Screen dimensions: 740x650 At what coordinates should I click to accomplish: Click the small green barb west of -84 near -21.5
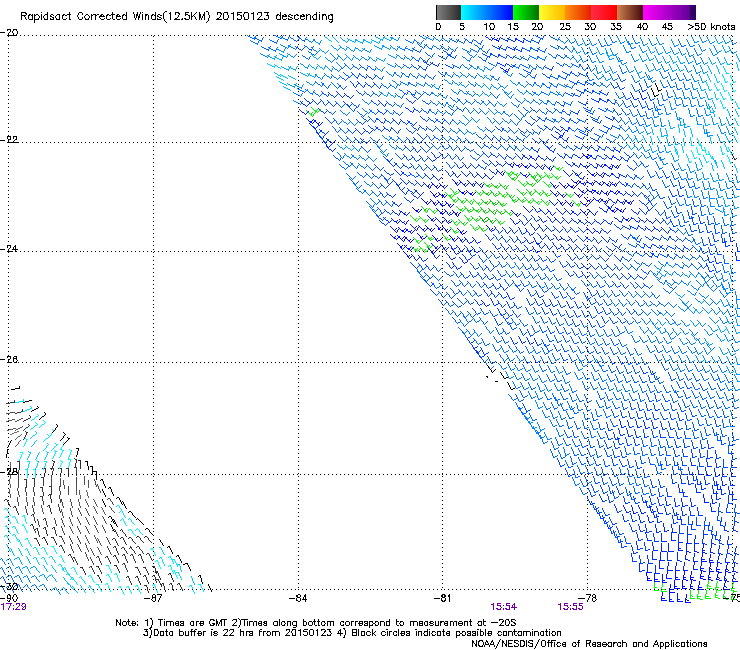(x=313, y=112)
